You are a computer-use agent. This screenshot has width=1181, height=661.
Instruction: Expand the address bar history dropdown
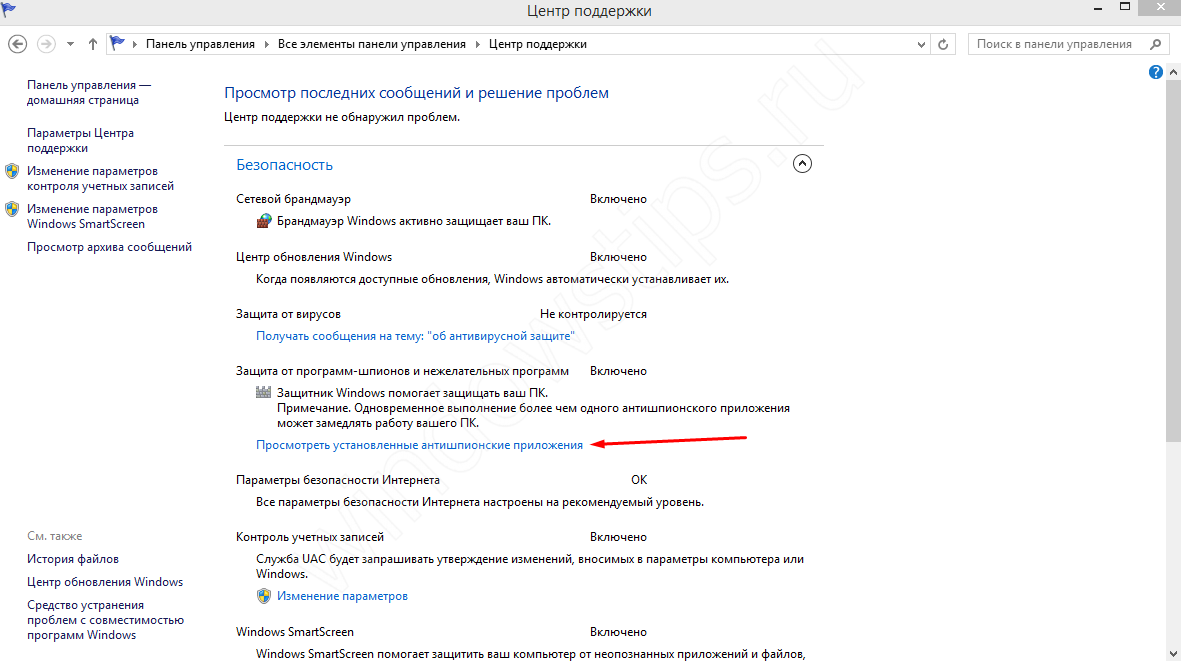tap(922, 44)
